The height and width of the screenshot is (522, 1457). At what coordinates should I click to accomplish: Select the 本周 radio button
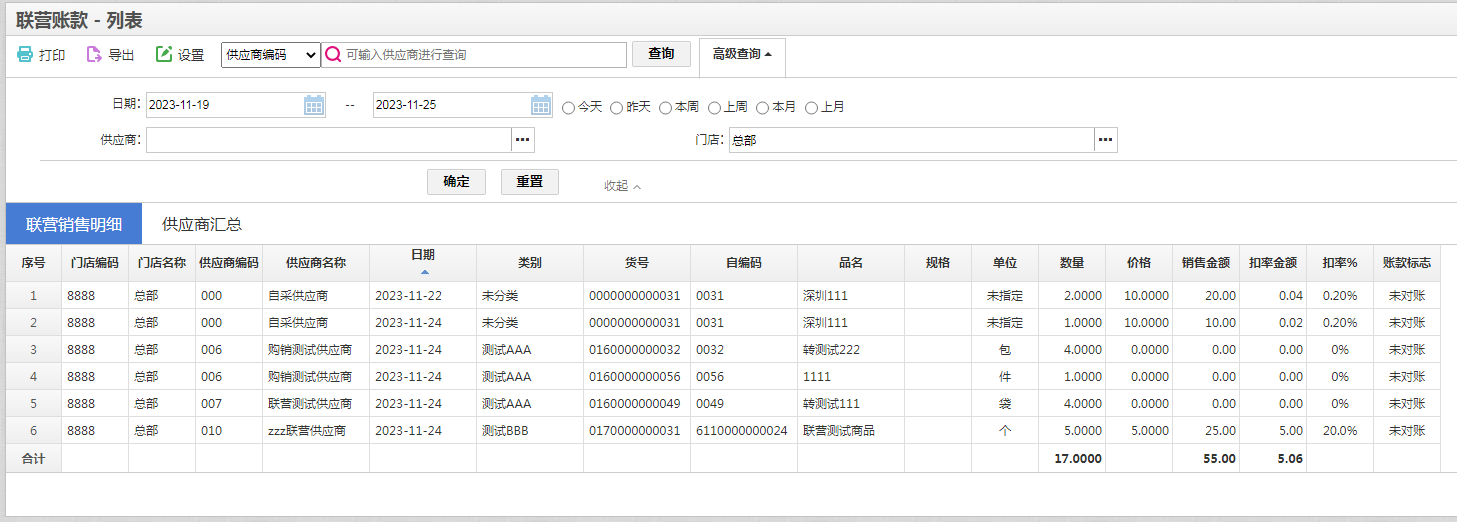tap(665, 107)
